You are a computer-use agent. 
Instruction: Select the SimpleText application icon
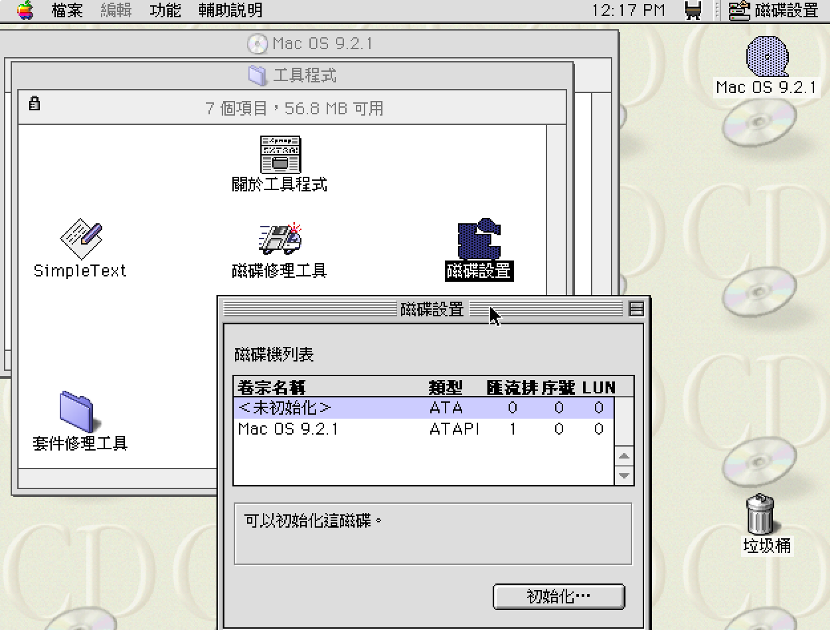pos(81,239)
